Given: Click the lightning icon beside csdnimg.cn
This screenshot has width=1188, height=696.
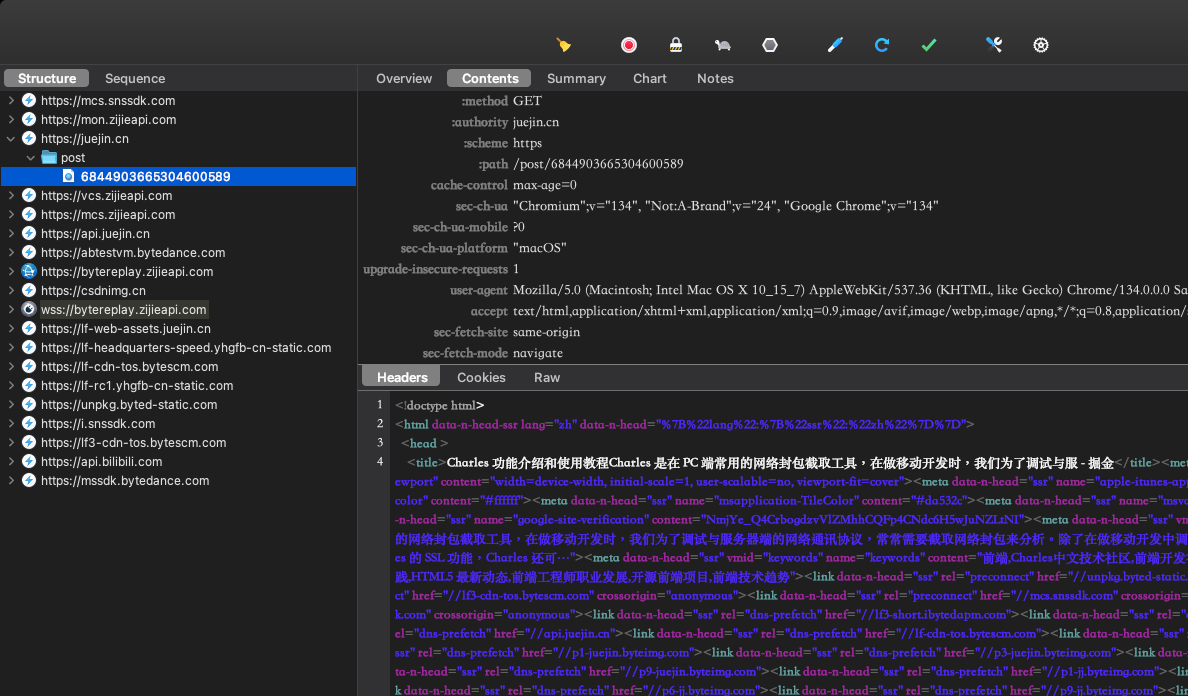Looking at the screenshot, I should pos(29,290).
